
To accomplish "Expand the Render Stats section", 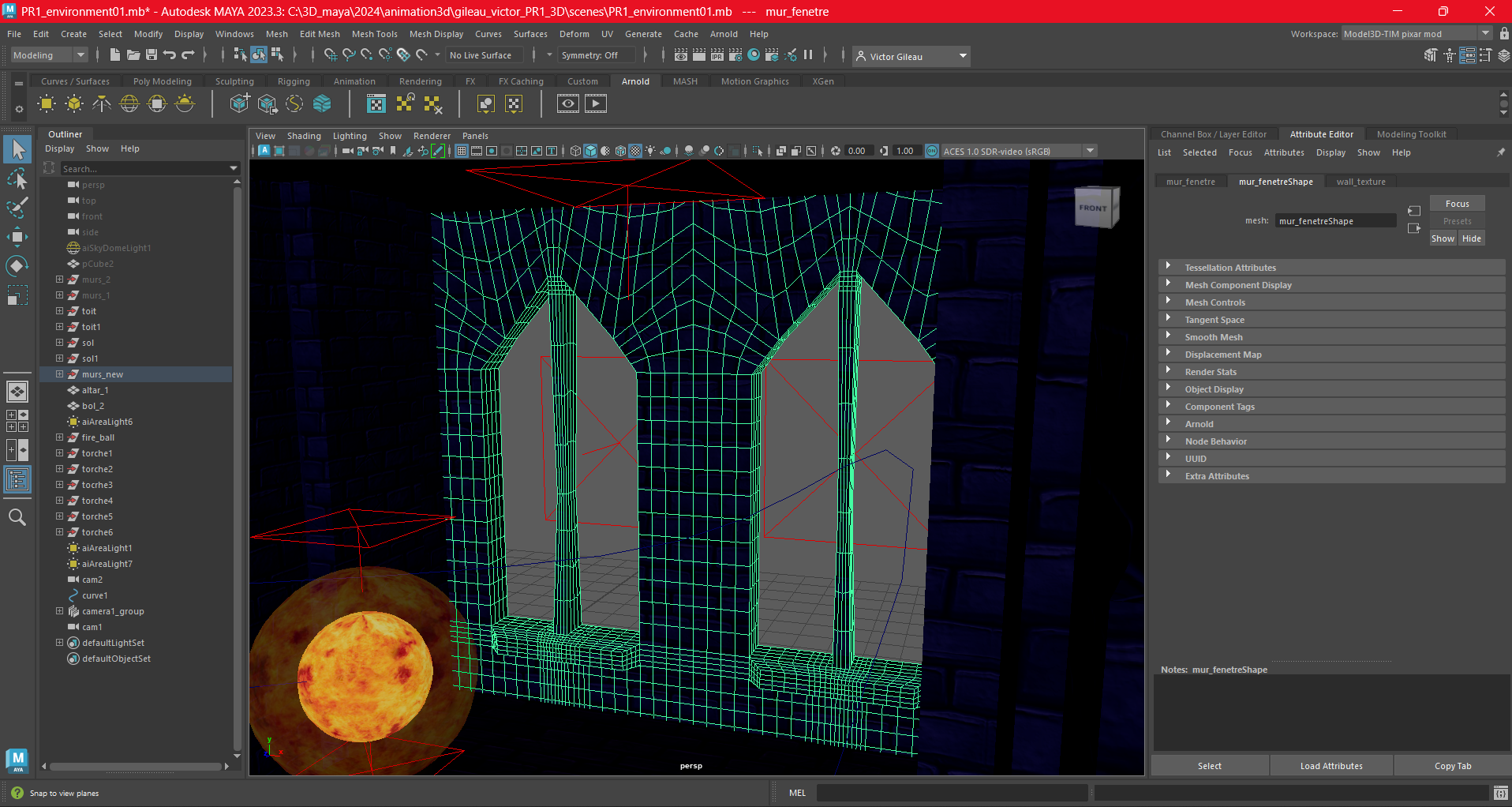I will (x=1332, y=372).
